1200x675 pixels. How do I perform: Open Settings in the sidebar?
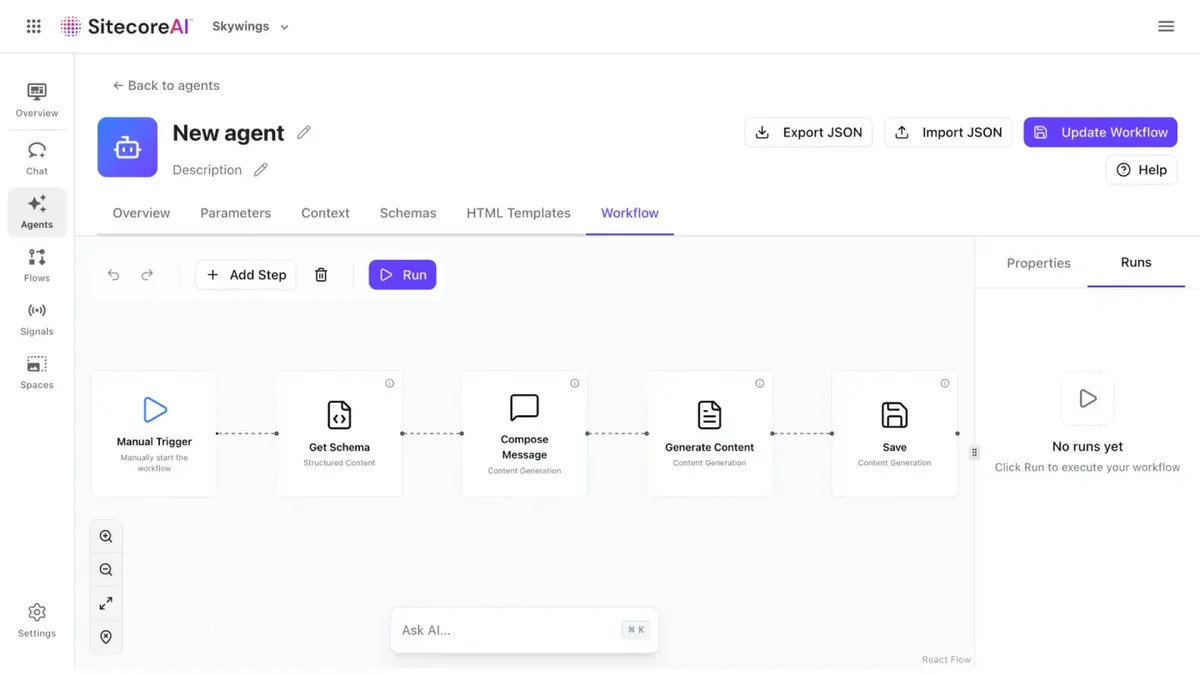coord(37,620)
